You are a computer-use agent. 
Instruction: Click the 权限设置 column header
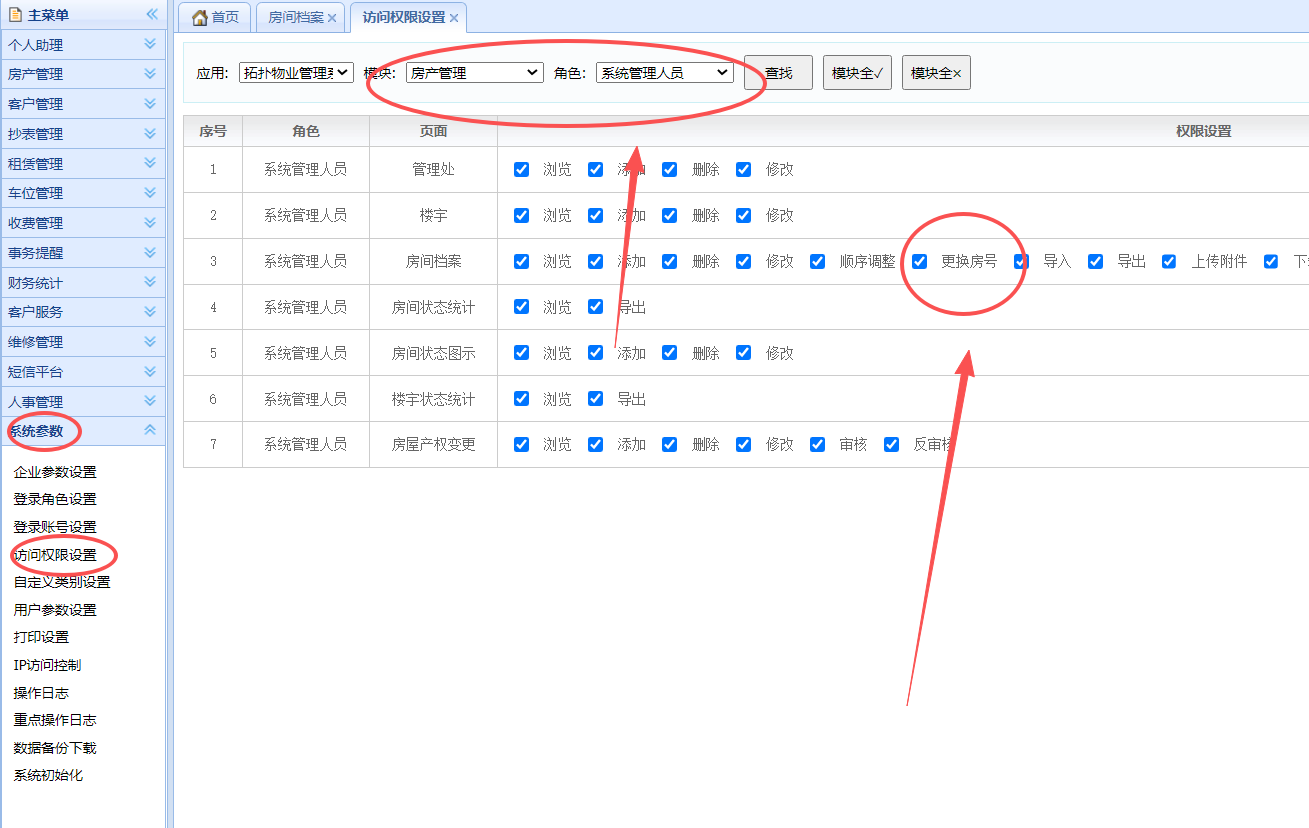[1203, 131]
